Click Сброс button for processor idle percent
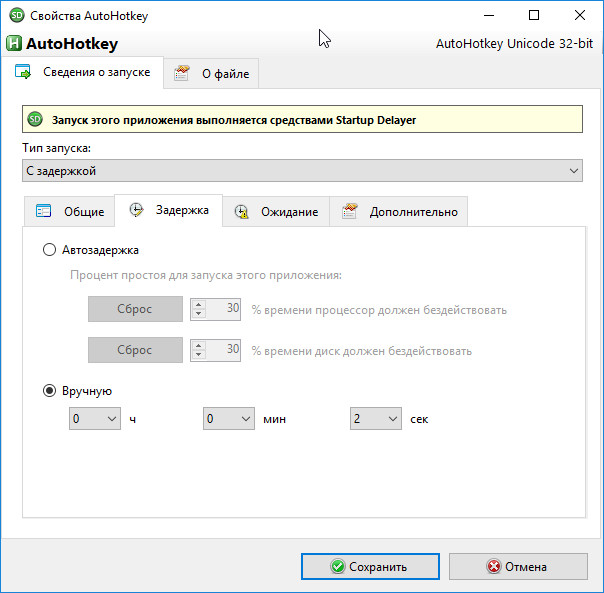Viewport: 604px width, 593px height. point(135,309)
